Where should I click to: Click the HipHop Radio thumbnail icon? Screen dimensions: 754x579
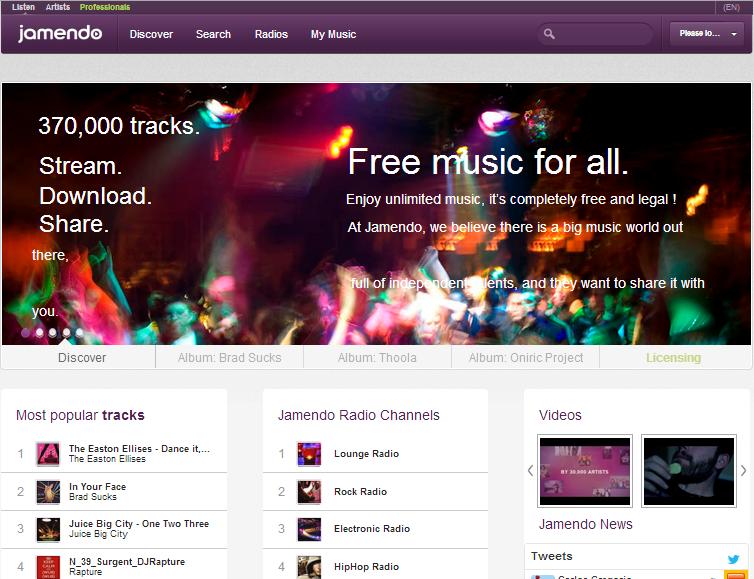pos(309,567)
